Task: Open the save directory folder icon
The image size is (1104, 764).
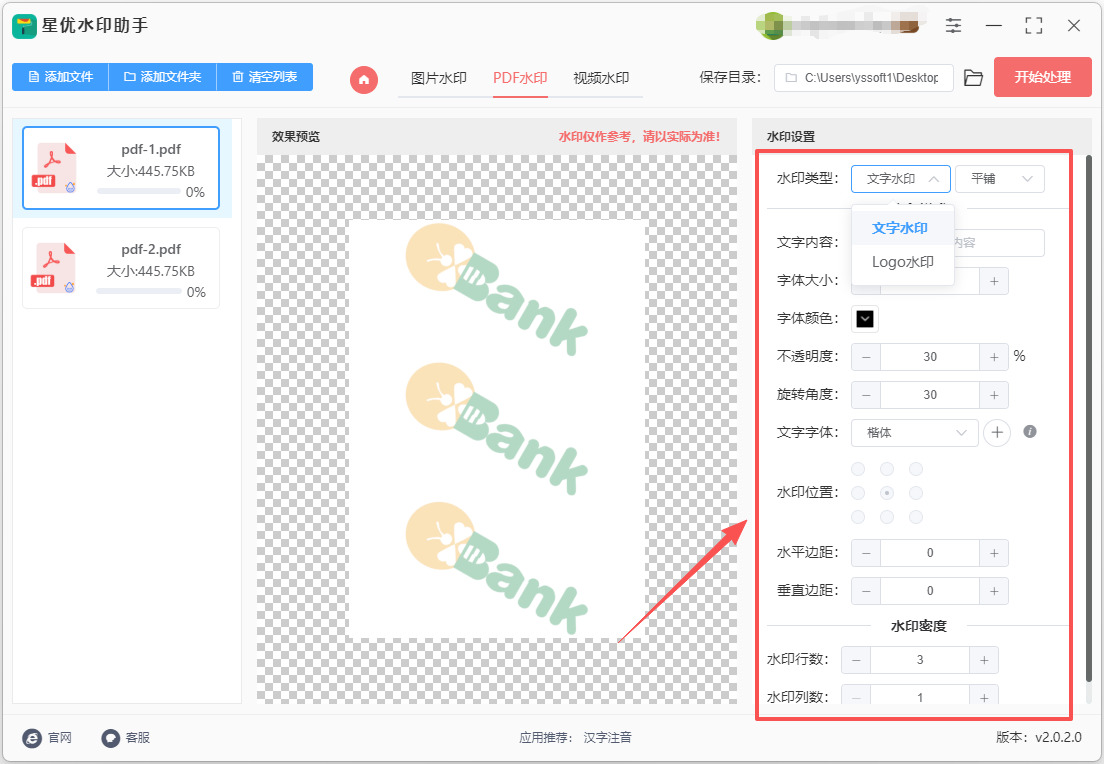Action: tap(973, 77)
